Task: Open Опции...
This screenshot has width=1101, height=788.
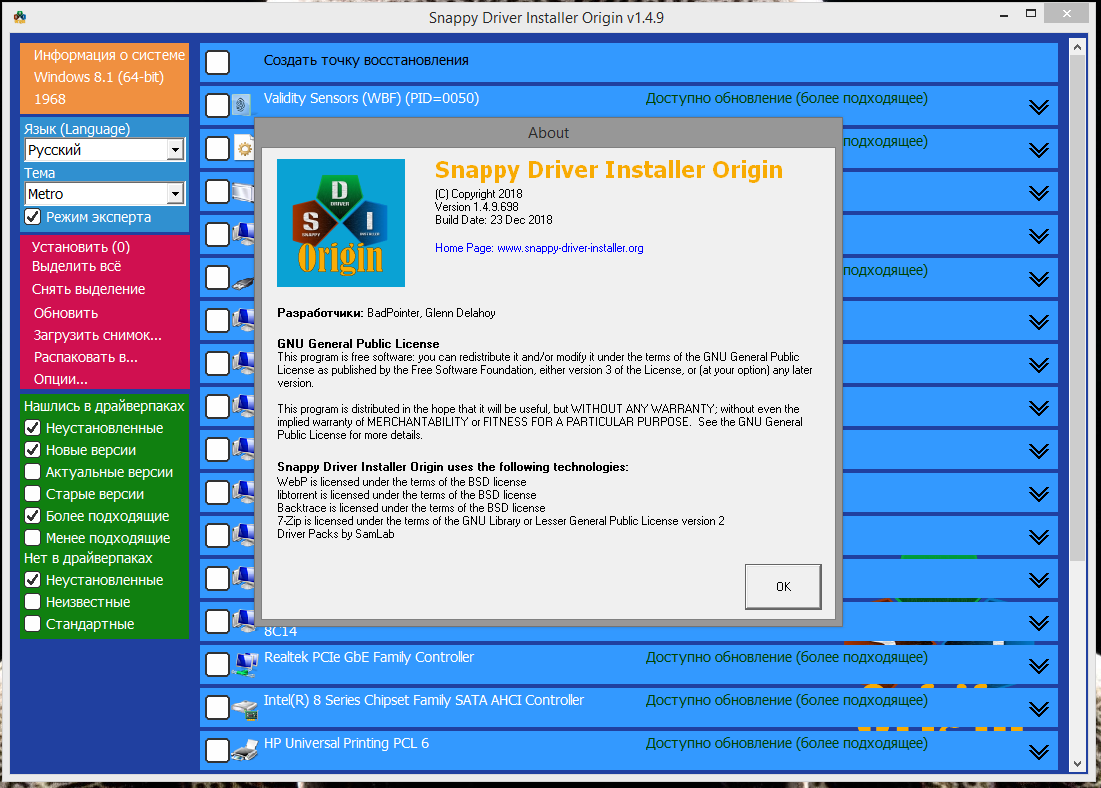Action: [x=60, y=379]
